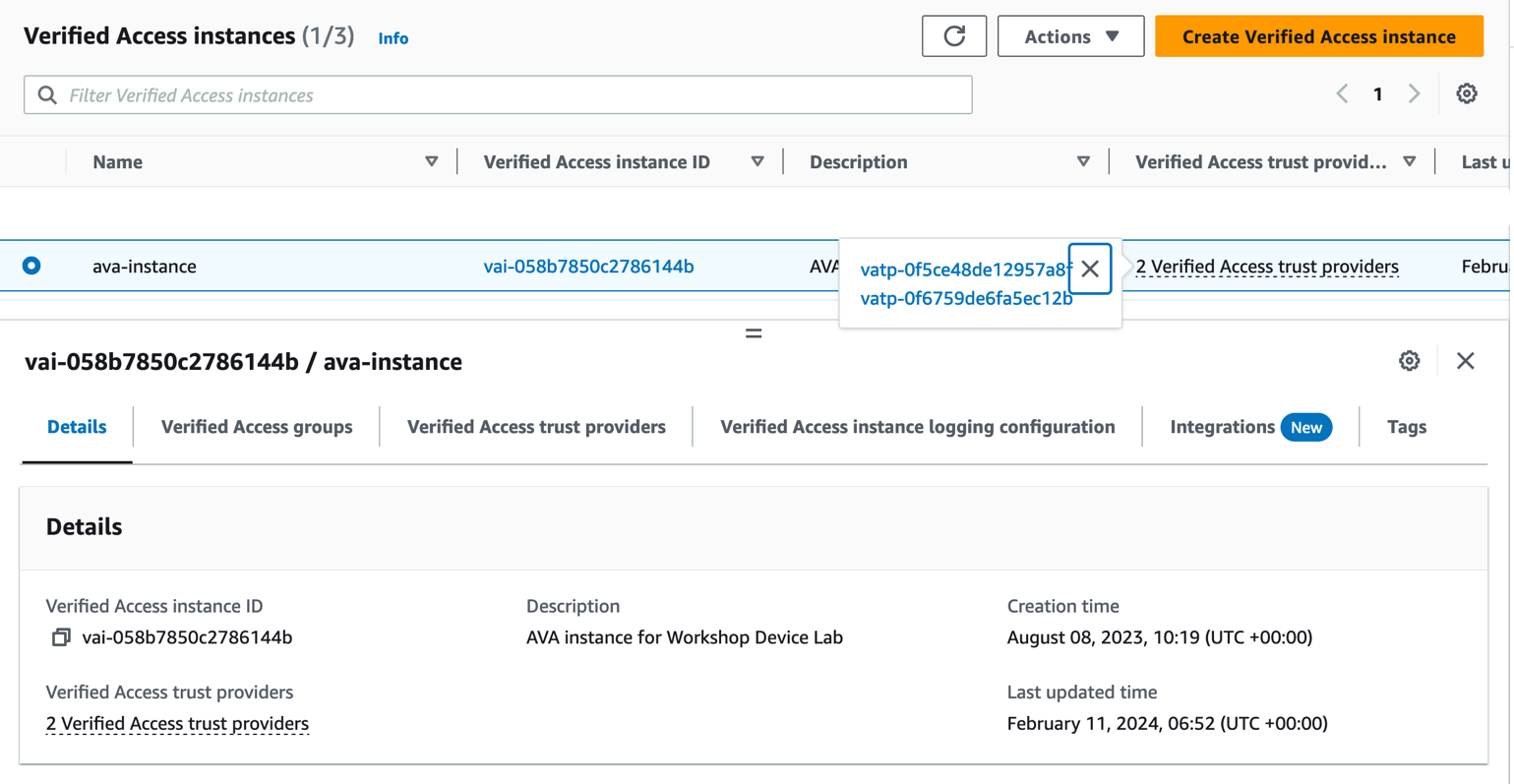Select the ava-instance radio button

(x=30, y=266)
